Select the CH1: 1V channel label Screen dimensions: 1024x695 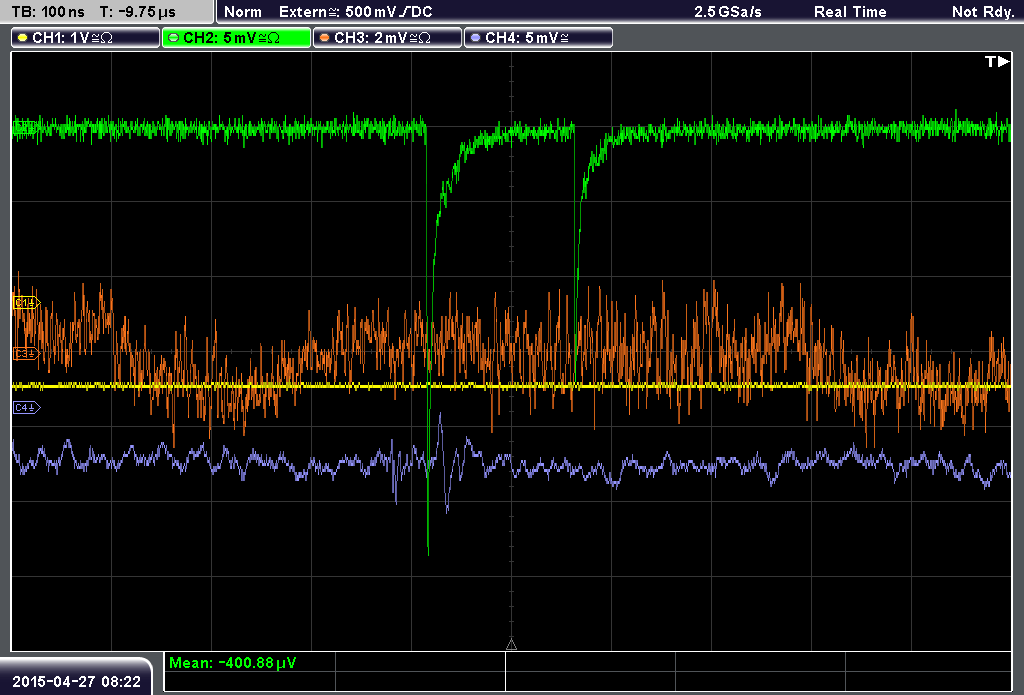point(86,38)
